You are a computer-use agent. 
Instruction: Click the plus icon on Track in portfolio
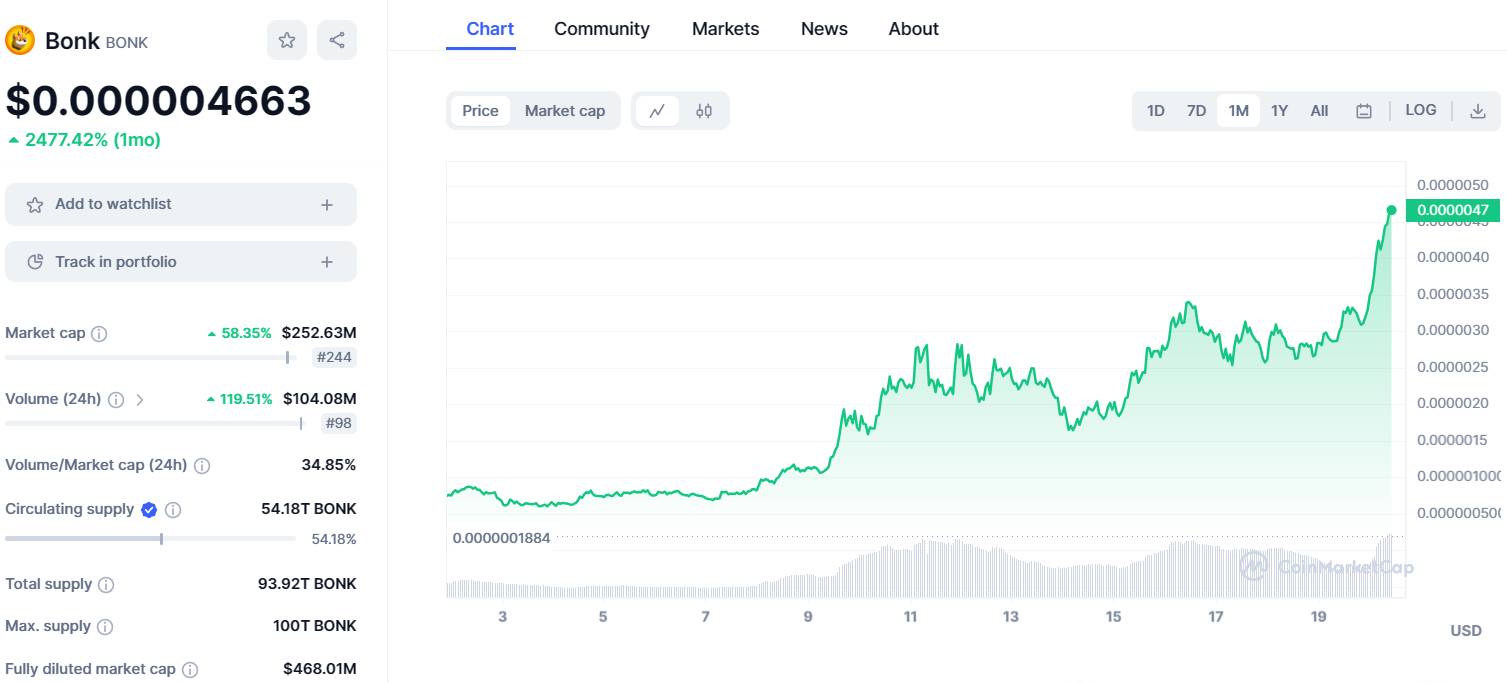pyautogui.click(x=327, y=262)
